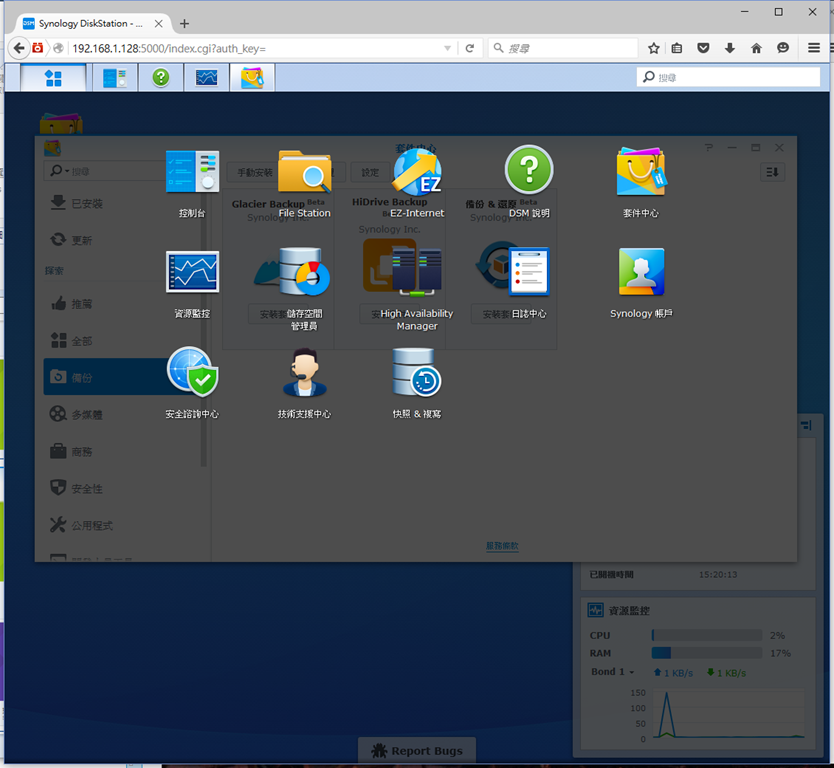
Task: Click the widget panel icon above the system widgets
Action: (x=806, y=425)
